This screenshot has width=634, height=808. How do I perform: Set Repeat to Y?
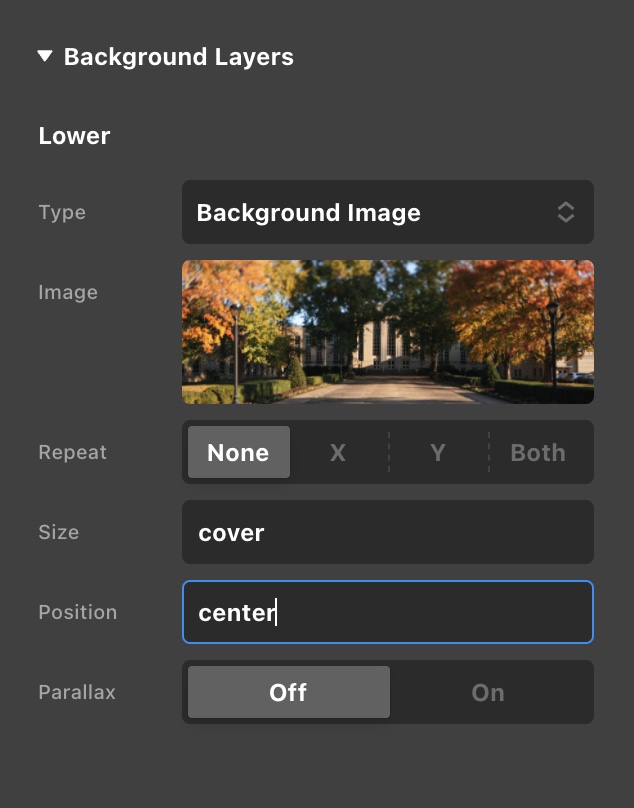[438, 452]
